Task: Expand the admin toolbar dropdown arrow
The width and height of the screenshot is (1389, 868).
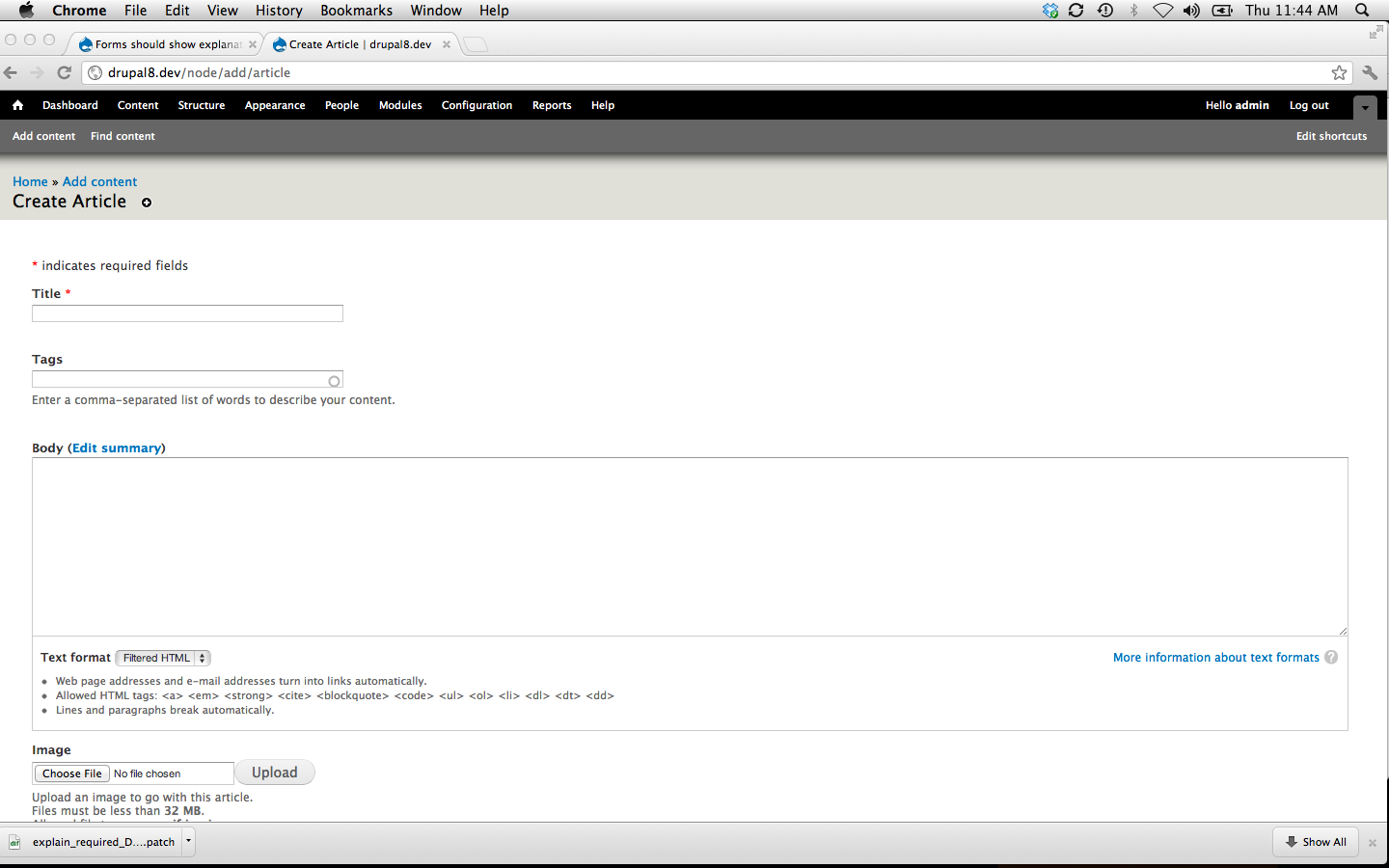Action: [1364, 108]
